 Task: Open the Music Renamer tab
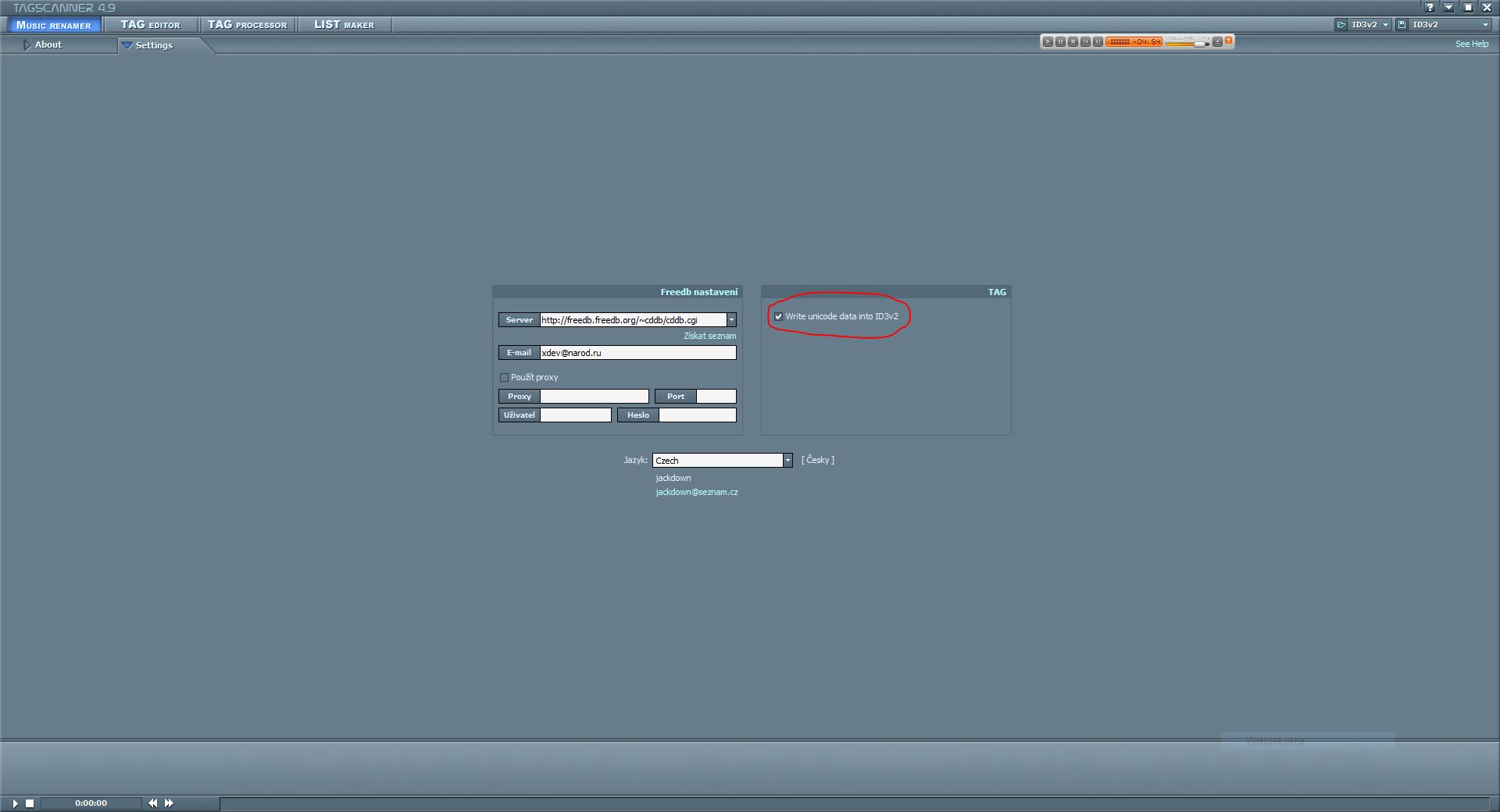pyautogui.click(x=54, y=25)
